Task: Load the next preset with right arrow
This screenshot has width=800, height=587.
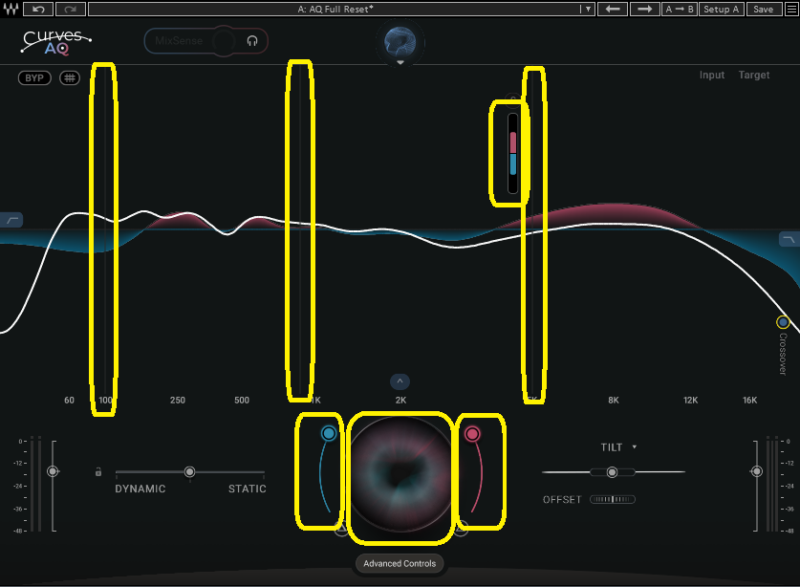Action: pos(646,9)
